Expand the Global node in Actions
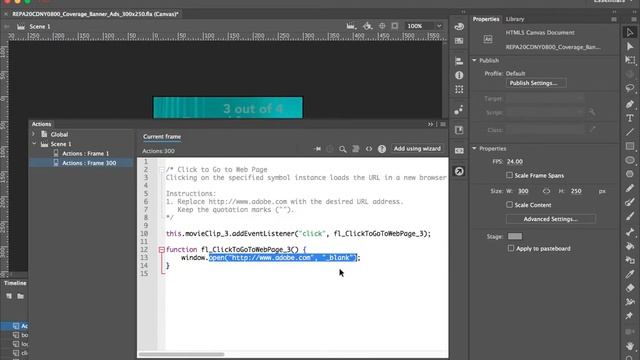The height and width of the screenshot is (360, 640). (34, 134)
